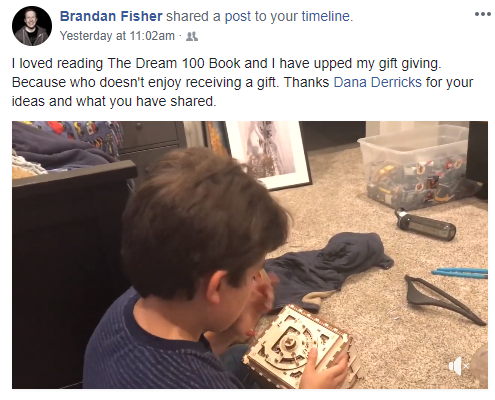Click the "Yesterday at 11:02am" timestamp
The width and height of the screenshot is (495, 400).
click(117, 36)
